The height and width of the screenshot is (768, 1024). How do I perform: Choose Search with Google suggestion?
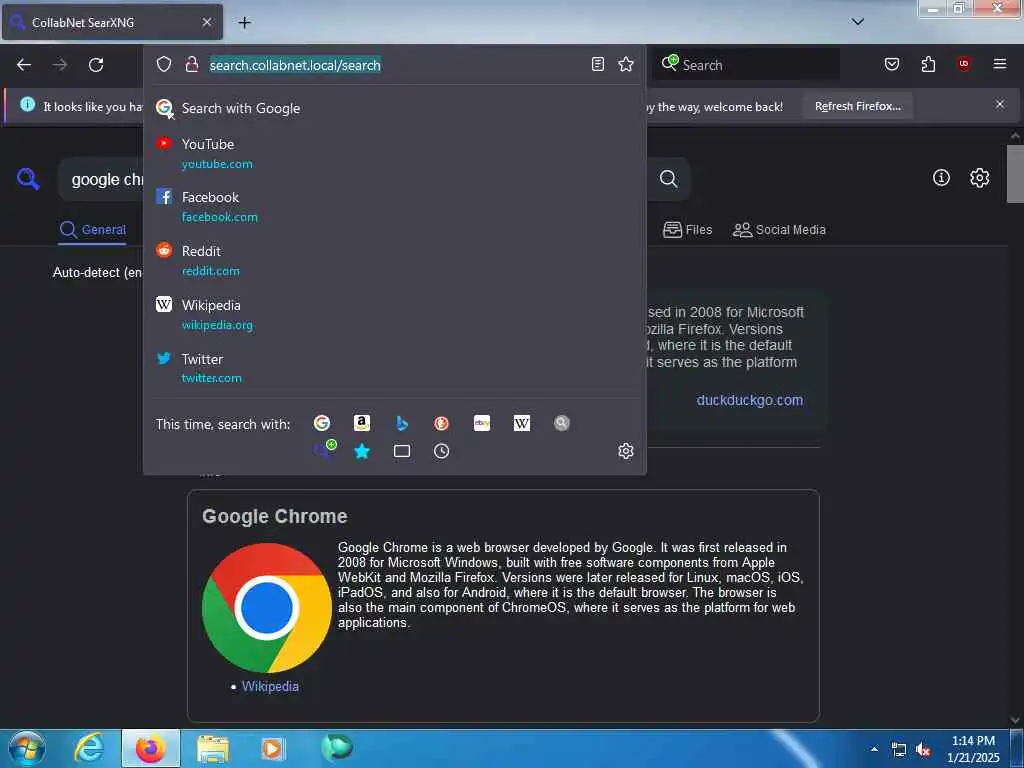pyautogui.click(x=394, y=108)
